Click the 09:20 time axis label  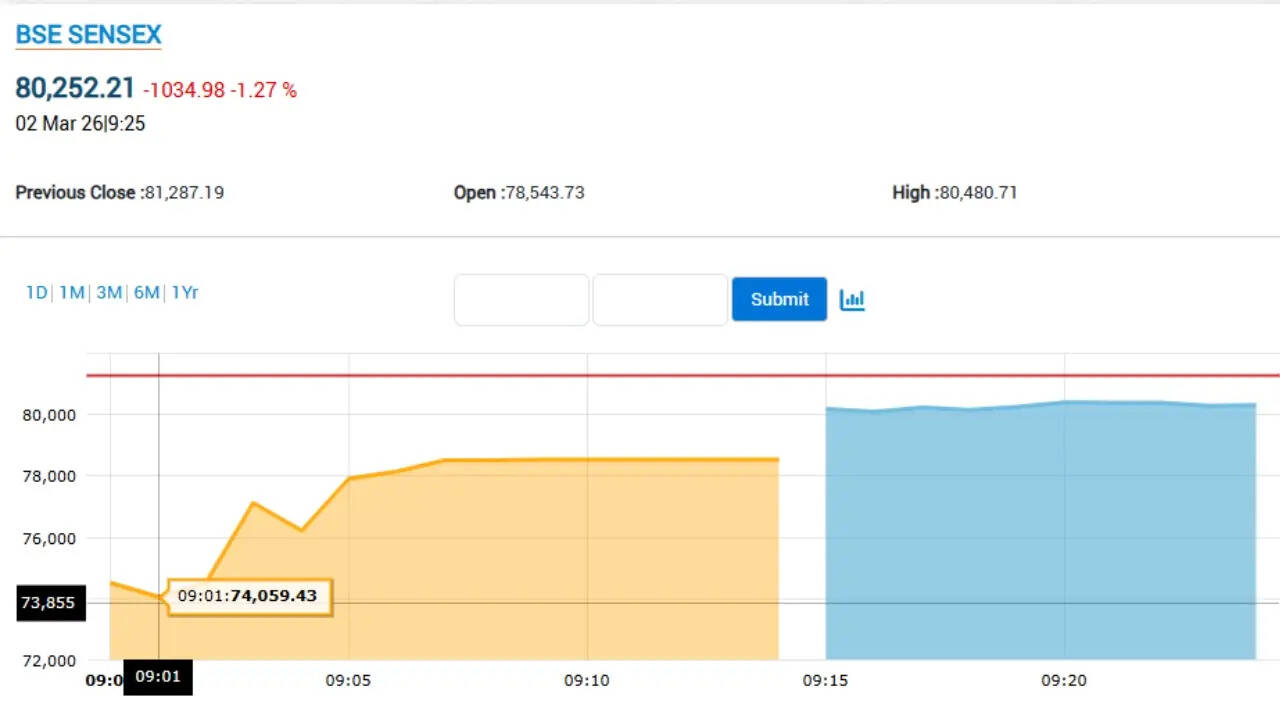(x=1064, y=681)
